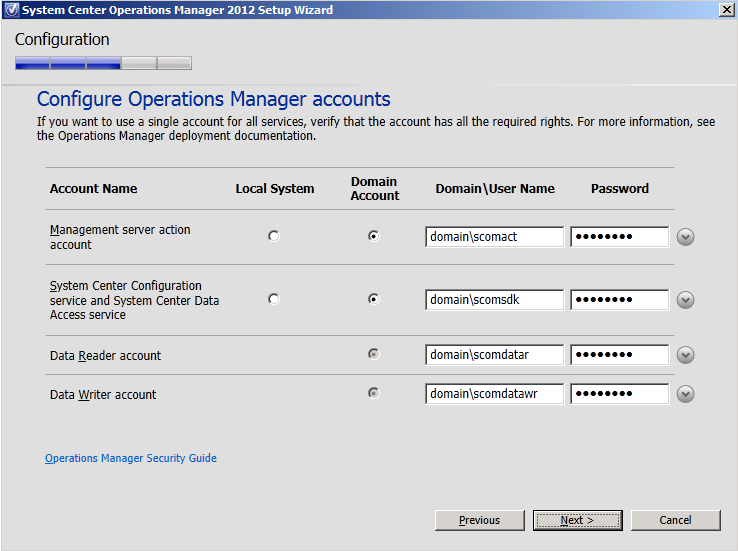Focus the password field for Management server action account
Viewport: 738px width, 551px height.
619,237
